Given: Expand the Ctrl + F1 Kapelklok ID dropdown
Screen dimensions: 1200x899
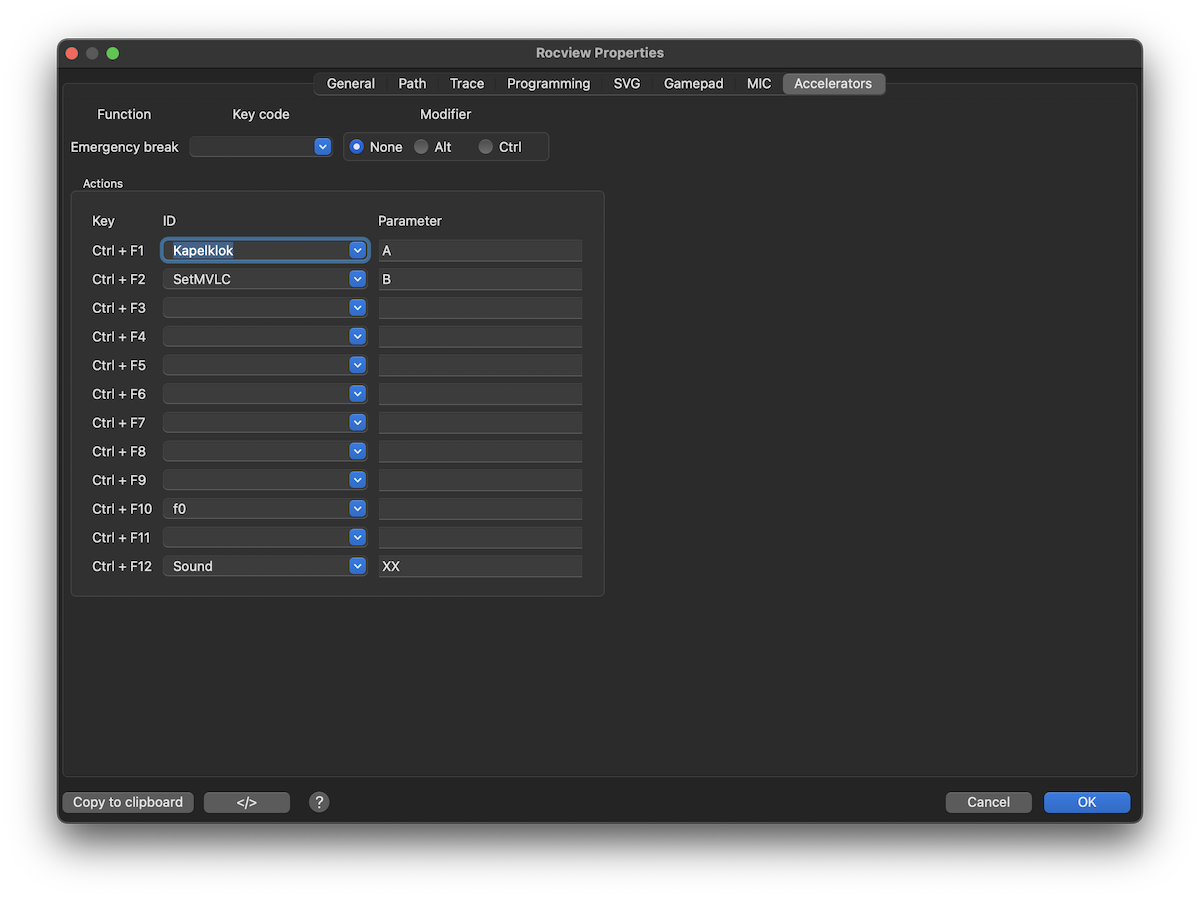Looking at the screenshot, I should click(x=357, y=250).
